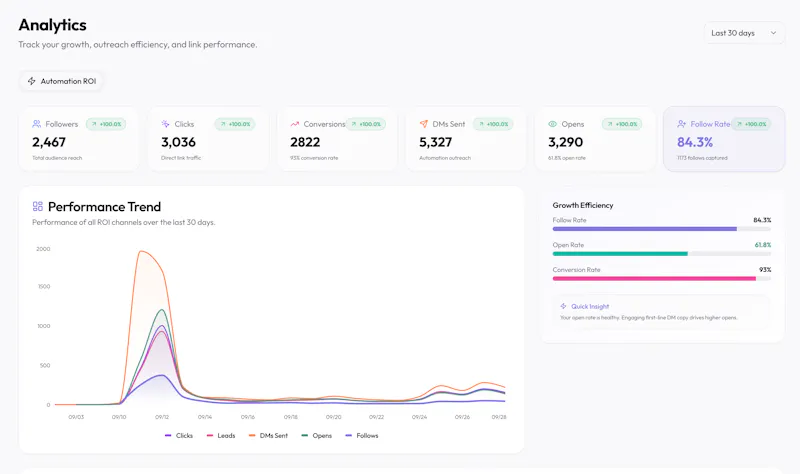800x474 pixels.
Task: Select the DMs Sent 5,327 card
Action: point(466,139)
